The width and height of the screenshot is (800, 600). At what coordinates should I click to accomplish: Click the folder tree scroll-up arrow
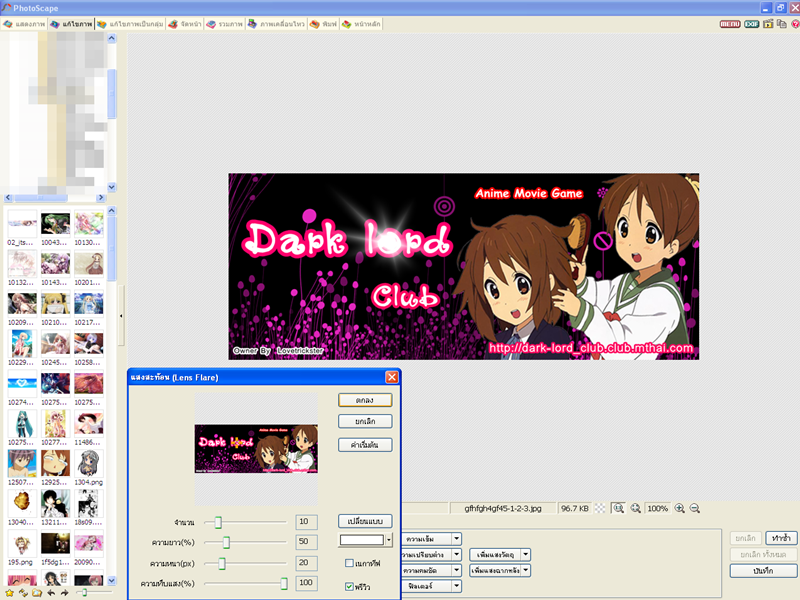tap(112, 38)
